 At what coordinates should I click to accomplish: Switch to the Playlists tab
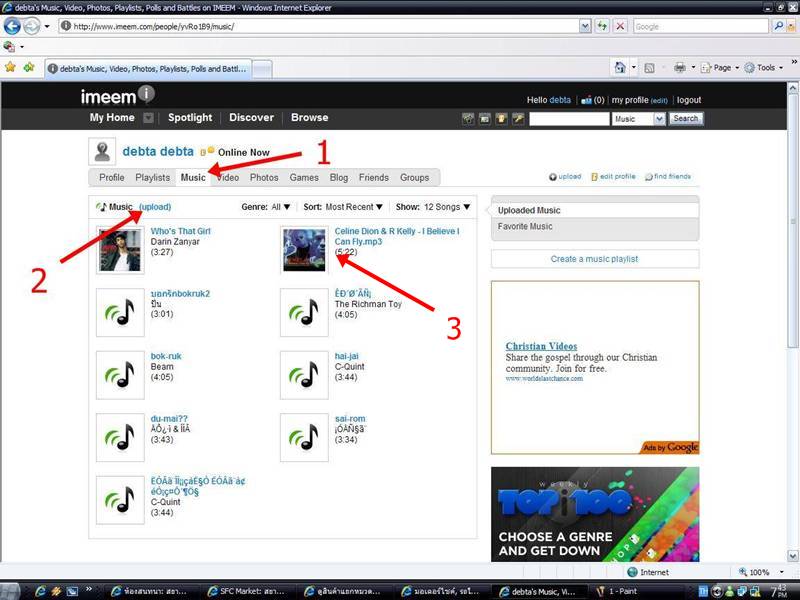[153, 178]
